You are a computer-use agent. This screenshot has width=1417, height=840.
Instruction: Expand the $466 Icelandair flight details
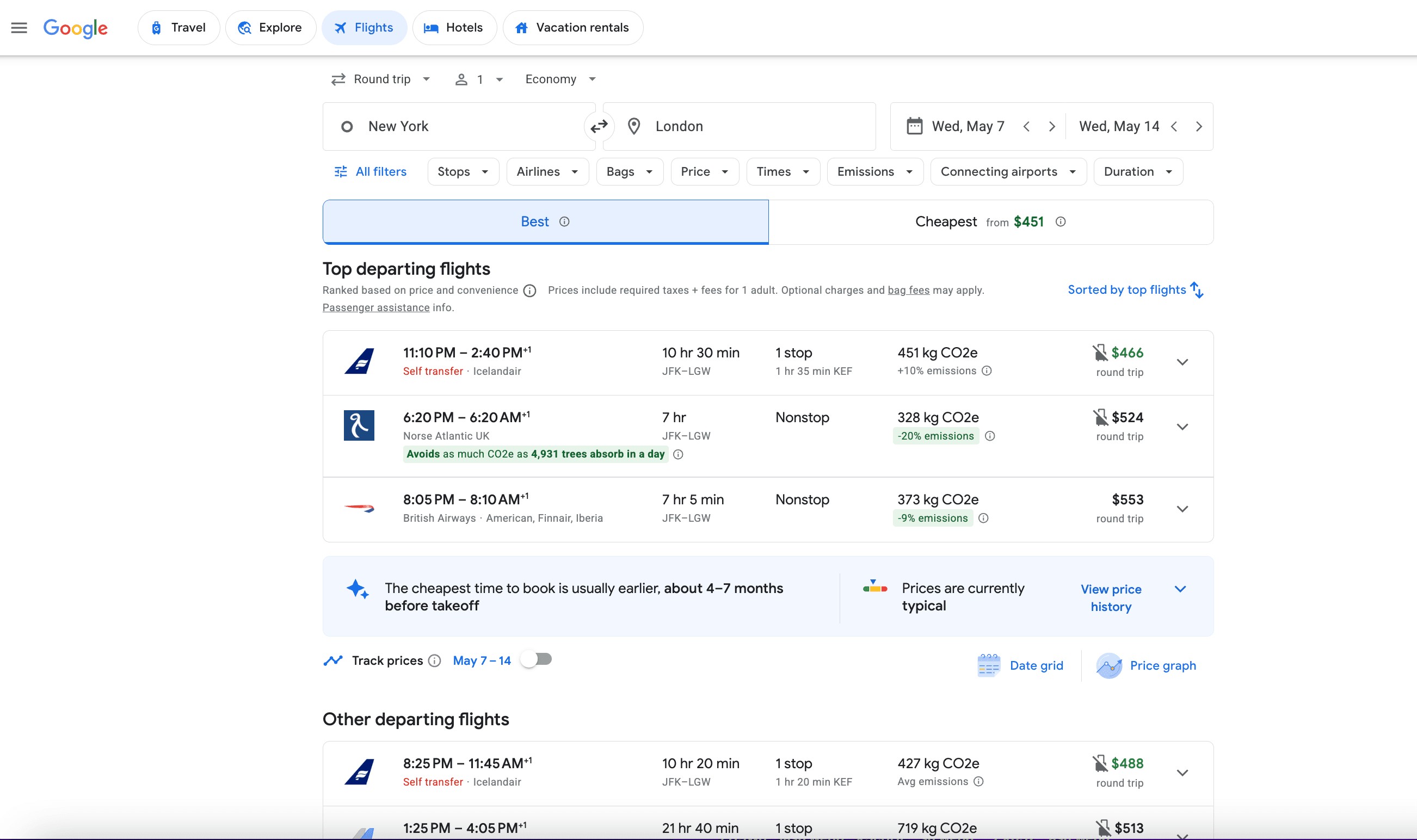click(1182, 362)
